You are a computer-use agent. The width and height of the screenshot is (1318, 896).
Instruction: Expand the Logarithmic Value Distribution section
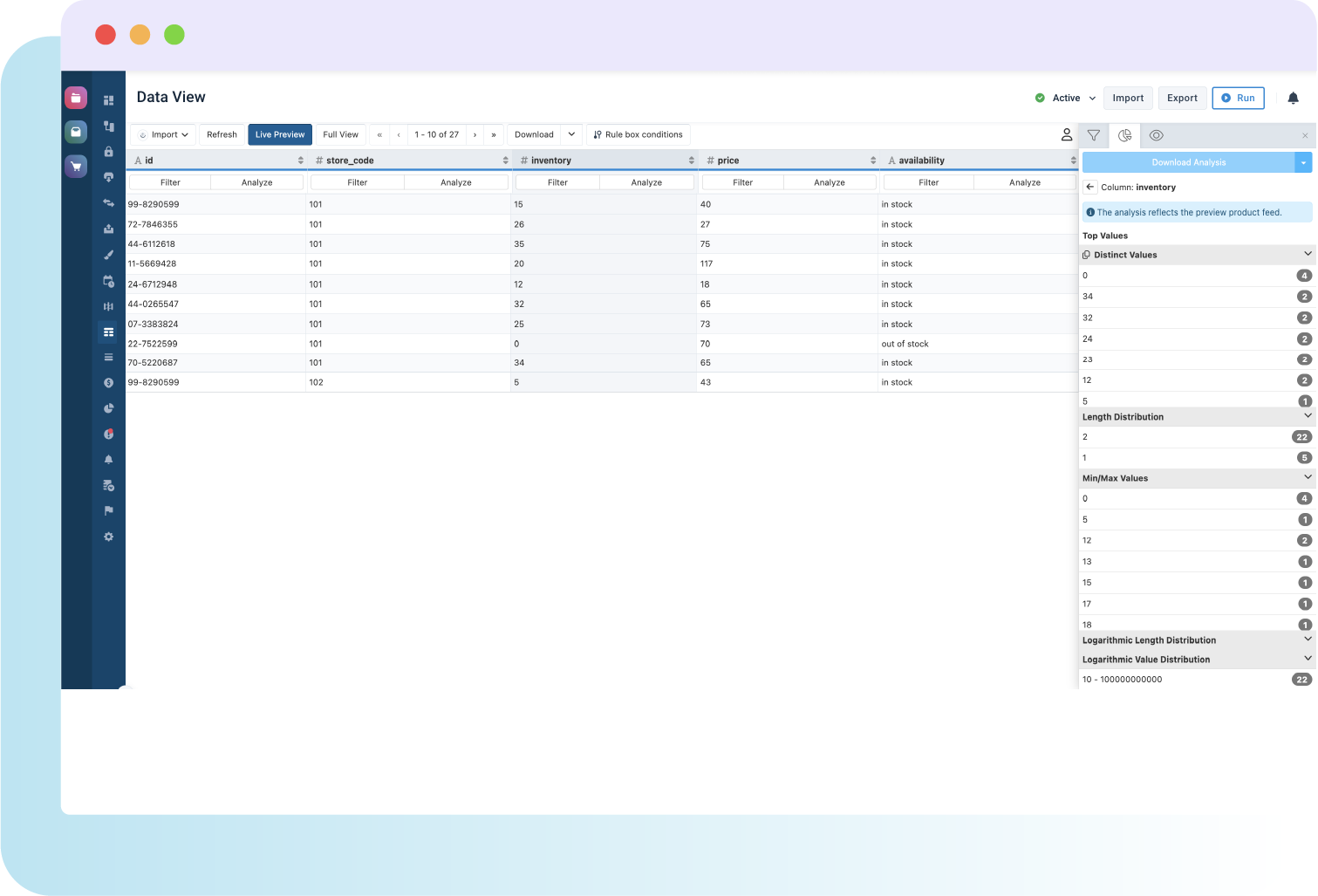pos(1307,659)
